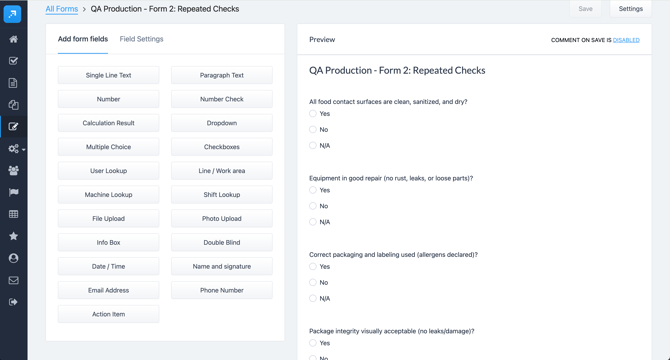Select N/A for correct packaging and labeling
The height and width of the screenshot is (360, 670).
[313, 299]
